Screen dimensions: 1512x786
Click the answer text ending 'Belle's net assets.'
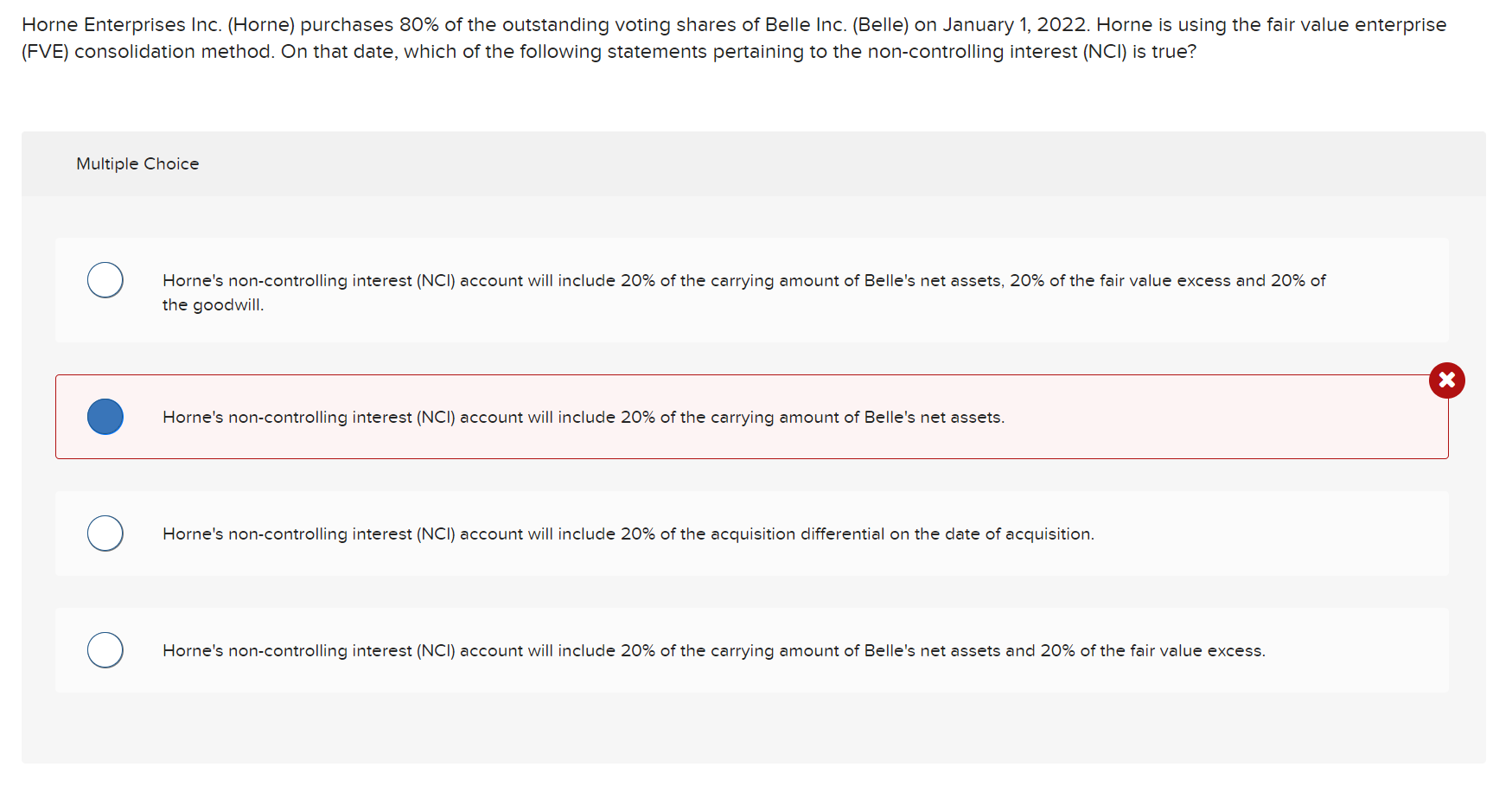(x=584, y=417)
